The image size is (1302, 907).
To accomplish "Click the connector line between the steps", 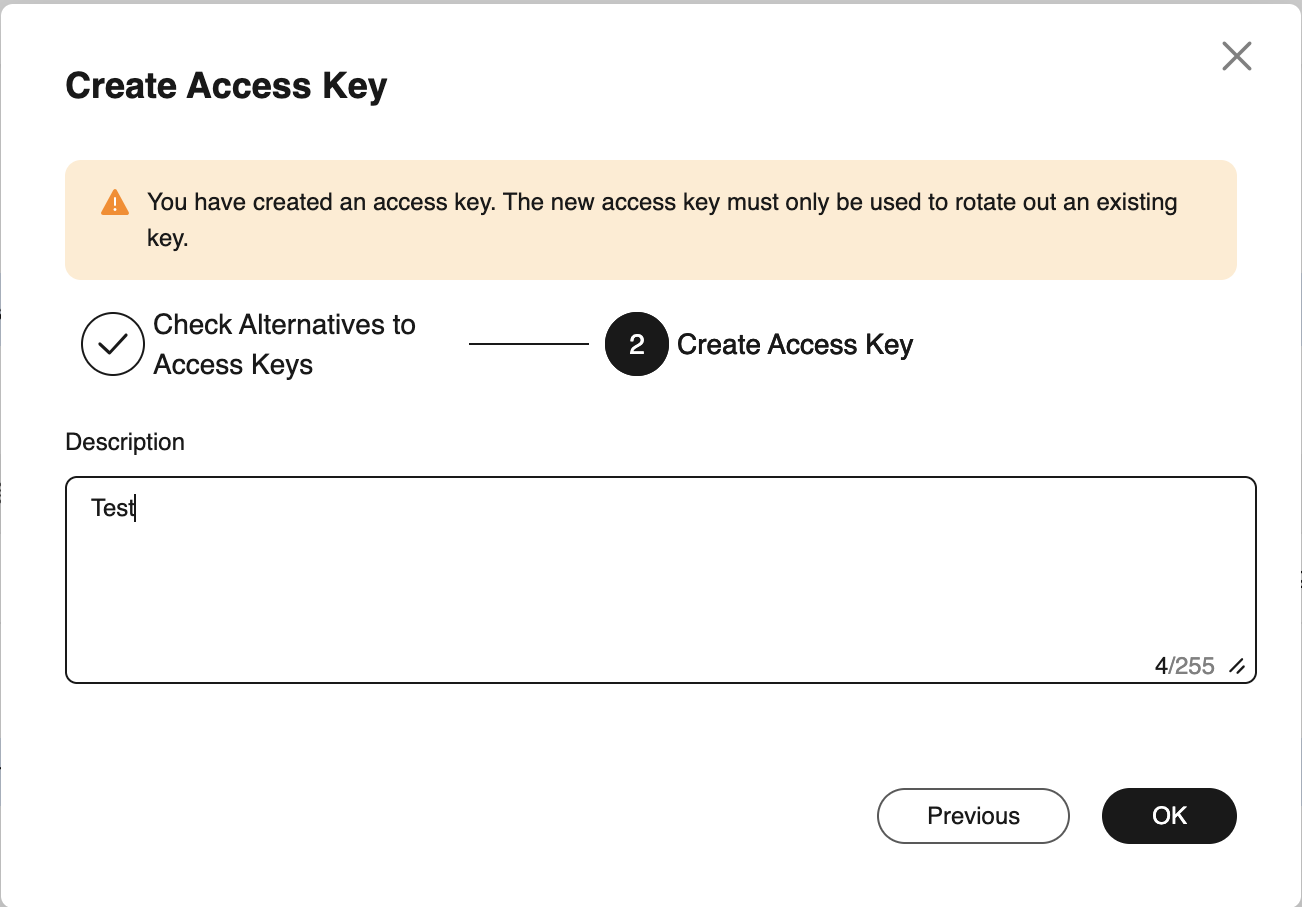I will (x=528, y=344).
